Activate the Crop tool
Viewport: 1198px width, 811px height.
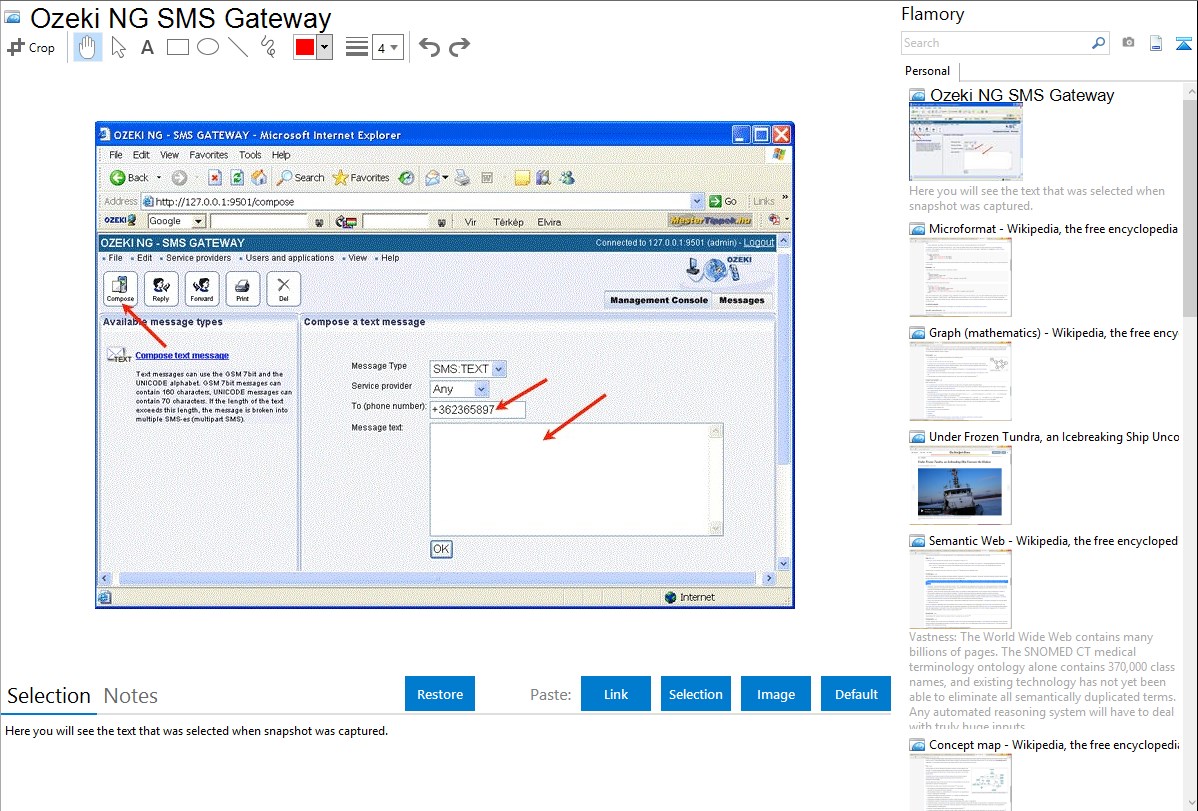[x=31, y=47]
